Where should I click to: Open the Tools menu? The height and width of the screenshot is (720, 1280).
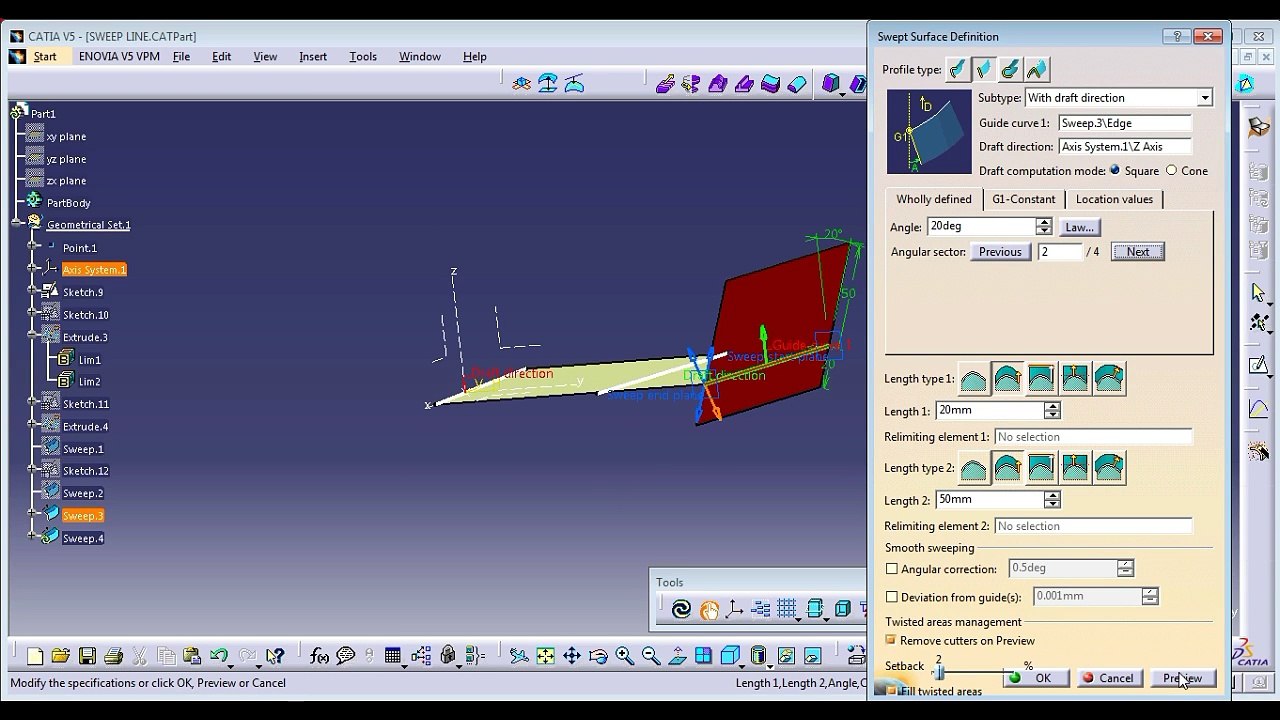click(363, 56)
